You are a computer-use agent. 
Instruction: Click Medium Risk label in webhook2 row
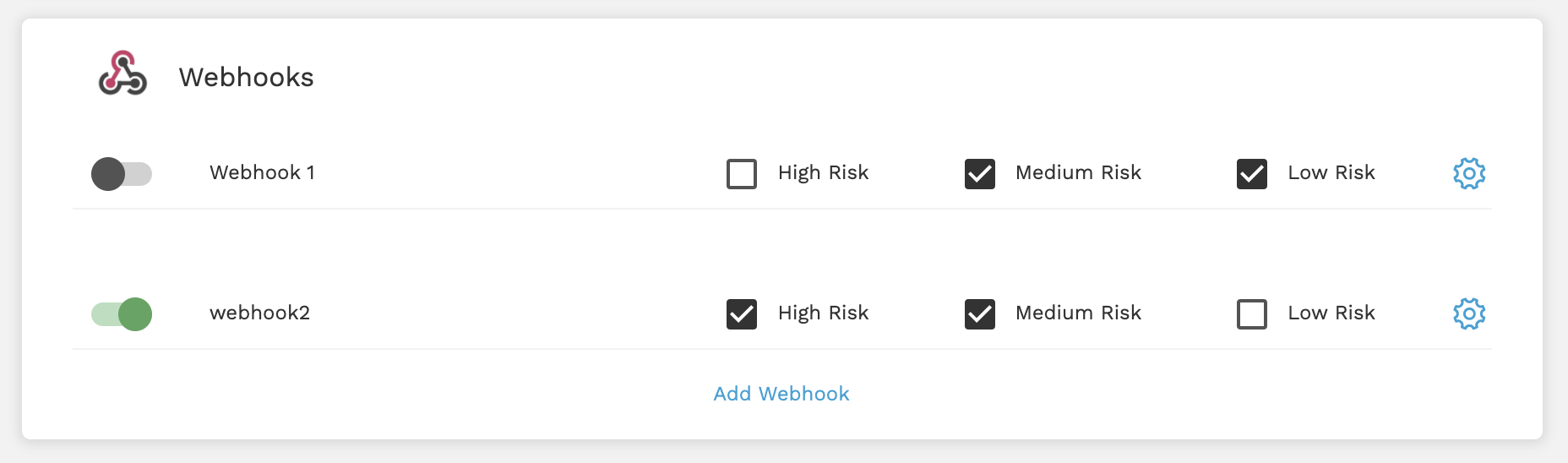click(1078, 313)
